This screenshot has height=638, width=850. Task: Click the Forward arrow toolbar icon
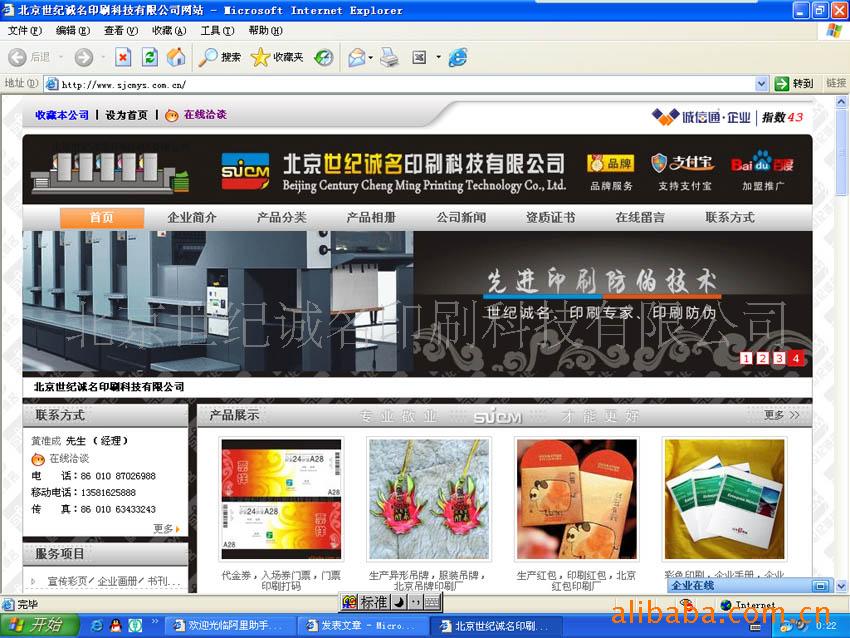(83, 57)
